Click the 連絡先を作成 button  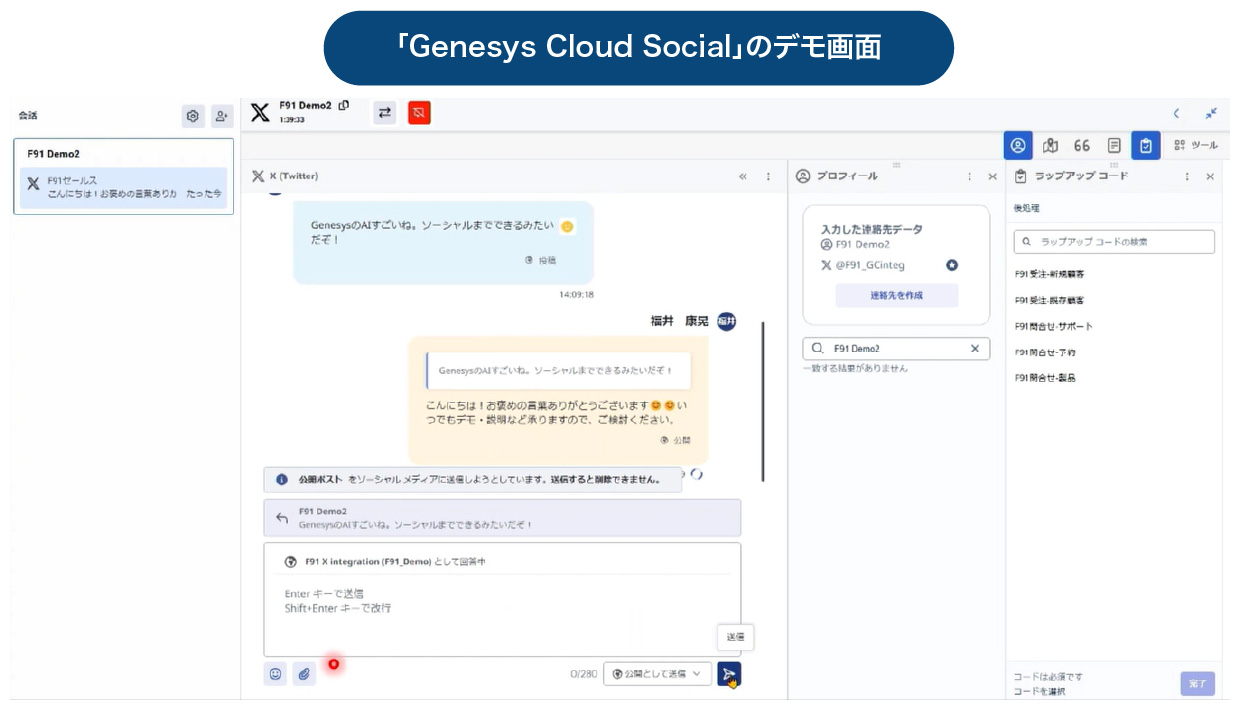896,295
